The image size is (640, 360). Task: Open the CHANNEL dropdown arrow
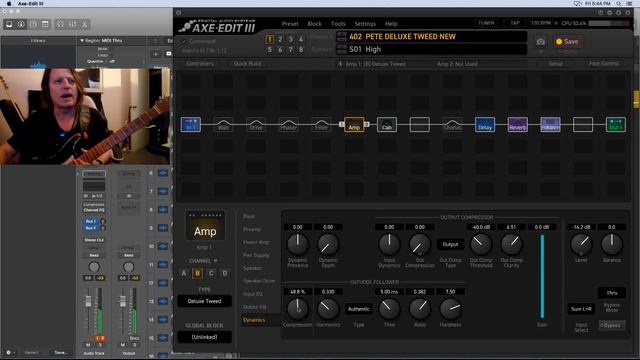coord(216,261)
